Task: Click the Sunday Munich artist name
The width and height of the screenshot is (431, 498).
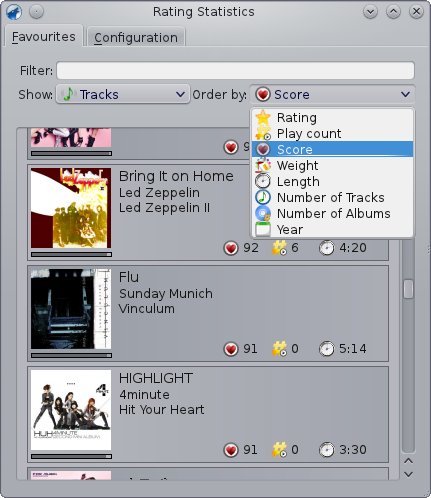Action: click(166, 293)
